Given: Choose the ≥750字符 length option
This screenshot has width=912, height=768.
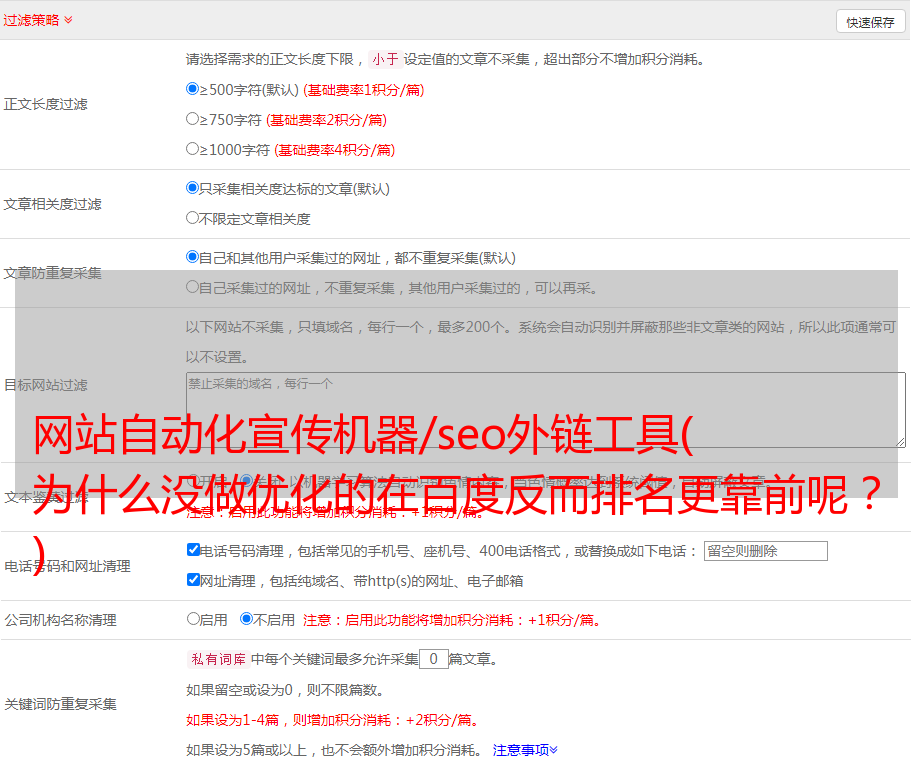Looking at the screenshot, I should pos(193,119).
